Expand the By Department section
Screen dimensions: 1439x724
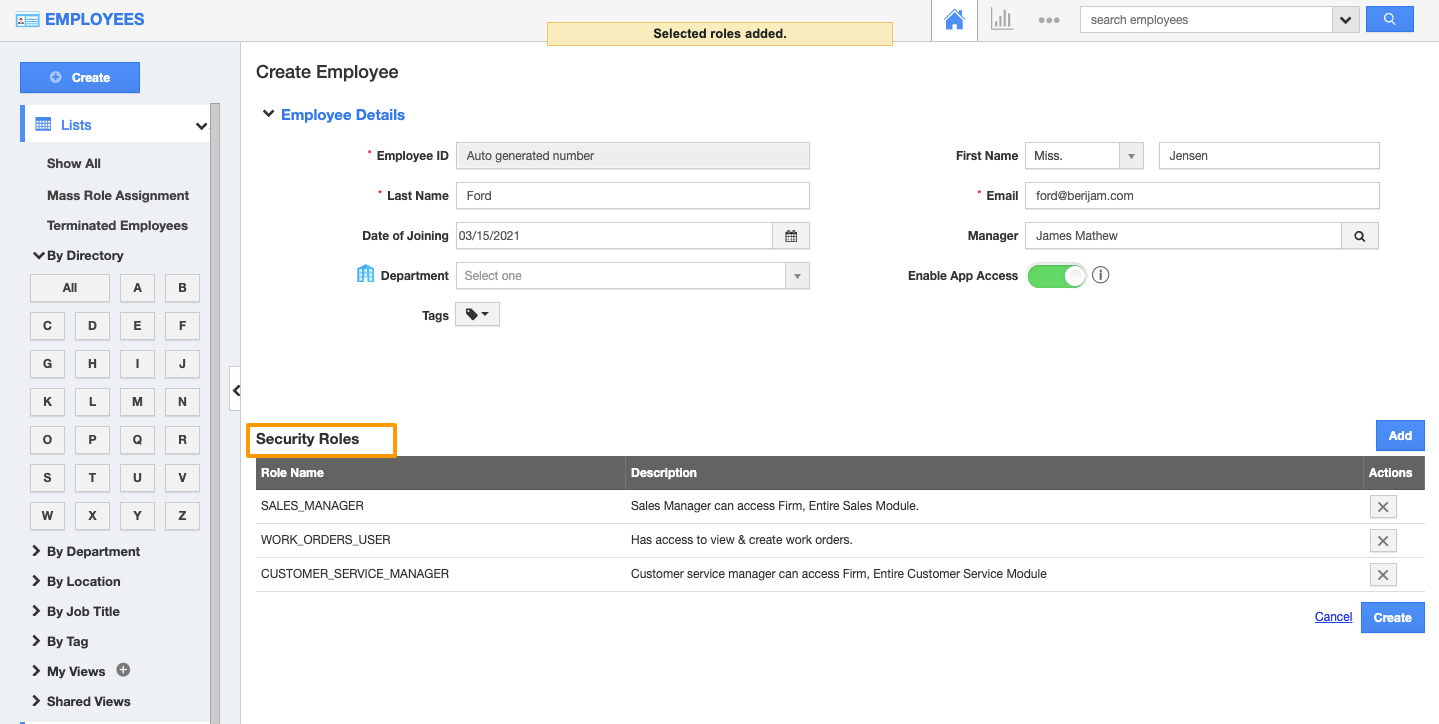92,551
